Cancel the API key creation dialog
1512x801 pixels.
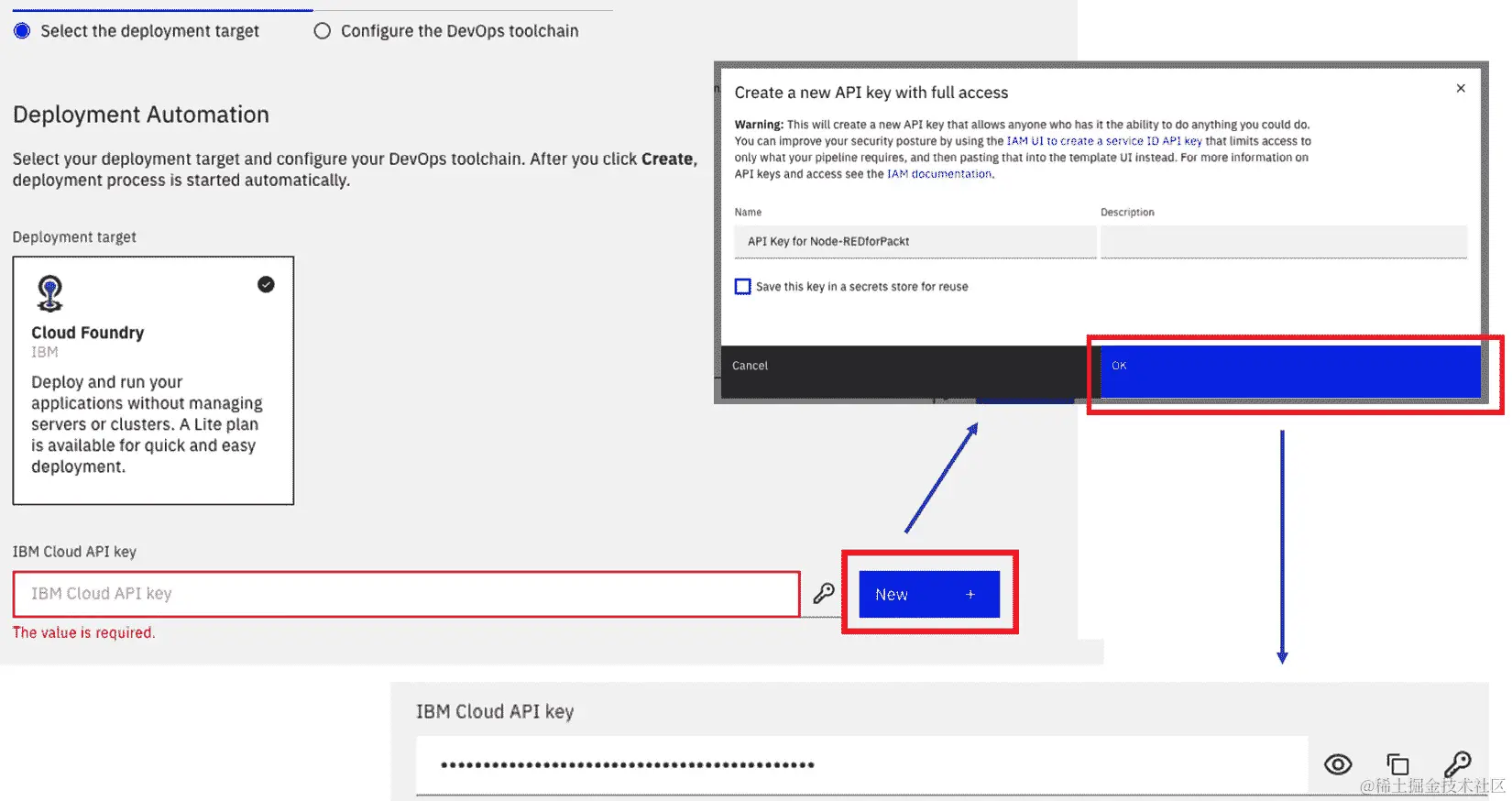click(x=904, y=371)
